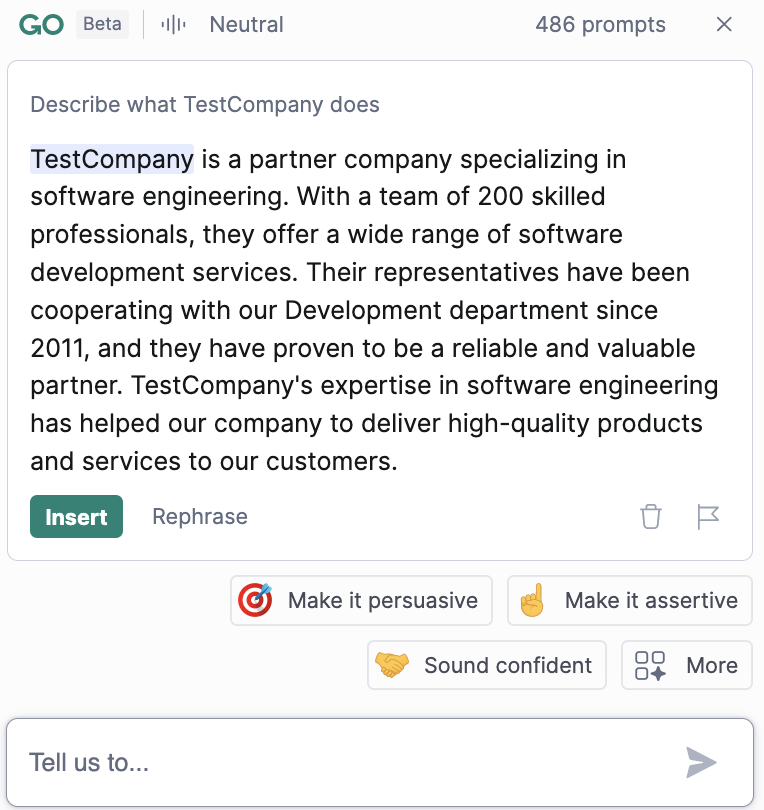Viewport: 764px width, 810px height.
Task: Click the Insert button
Action: click(x=76, y=517)
